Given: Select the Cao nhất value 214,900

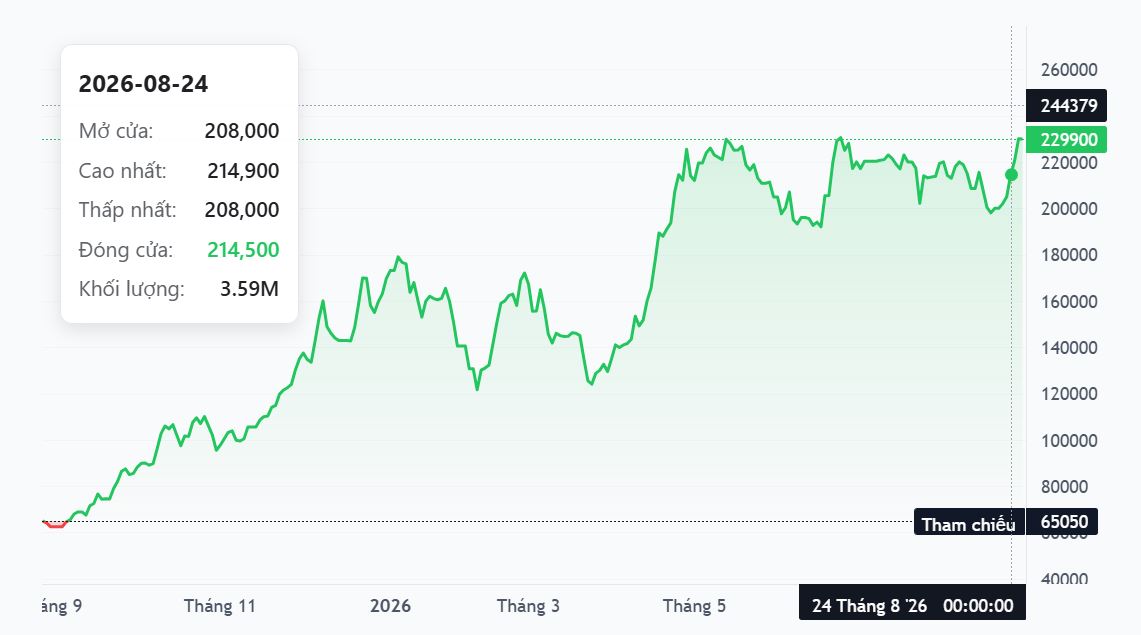Looking at the screenshot, I should pyautogui.click(x=243, y=171).
